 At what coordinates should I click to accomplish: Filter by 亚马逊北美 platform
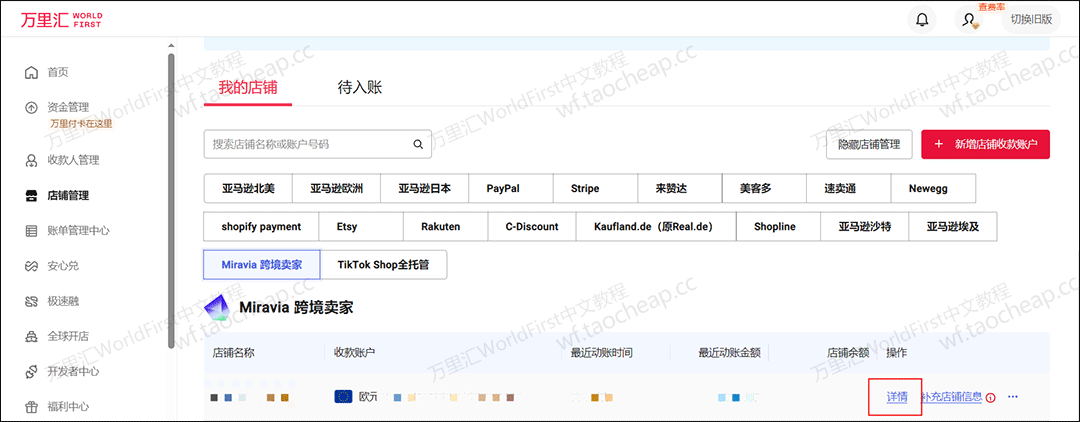[248, 189]
